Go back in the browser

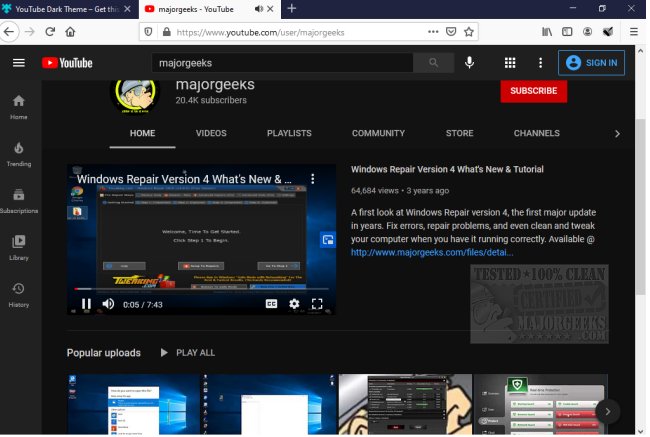coord(9,32)
